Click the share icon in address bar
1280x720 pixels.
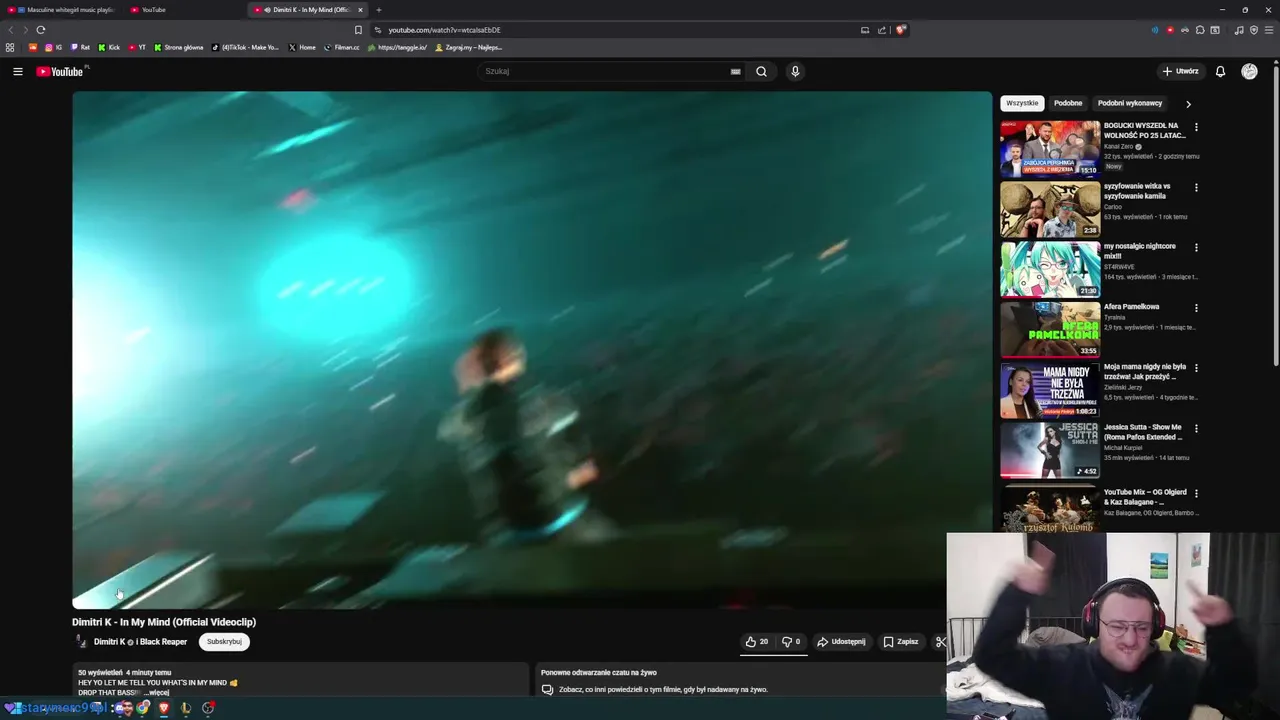(882, 30)
